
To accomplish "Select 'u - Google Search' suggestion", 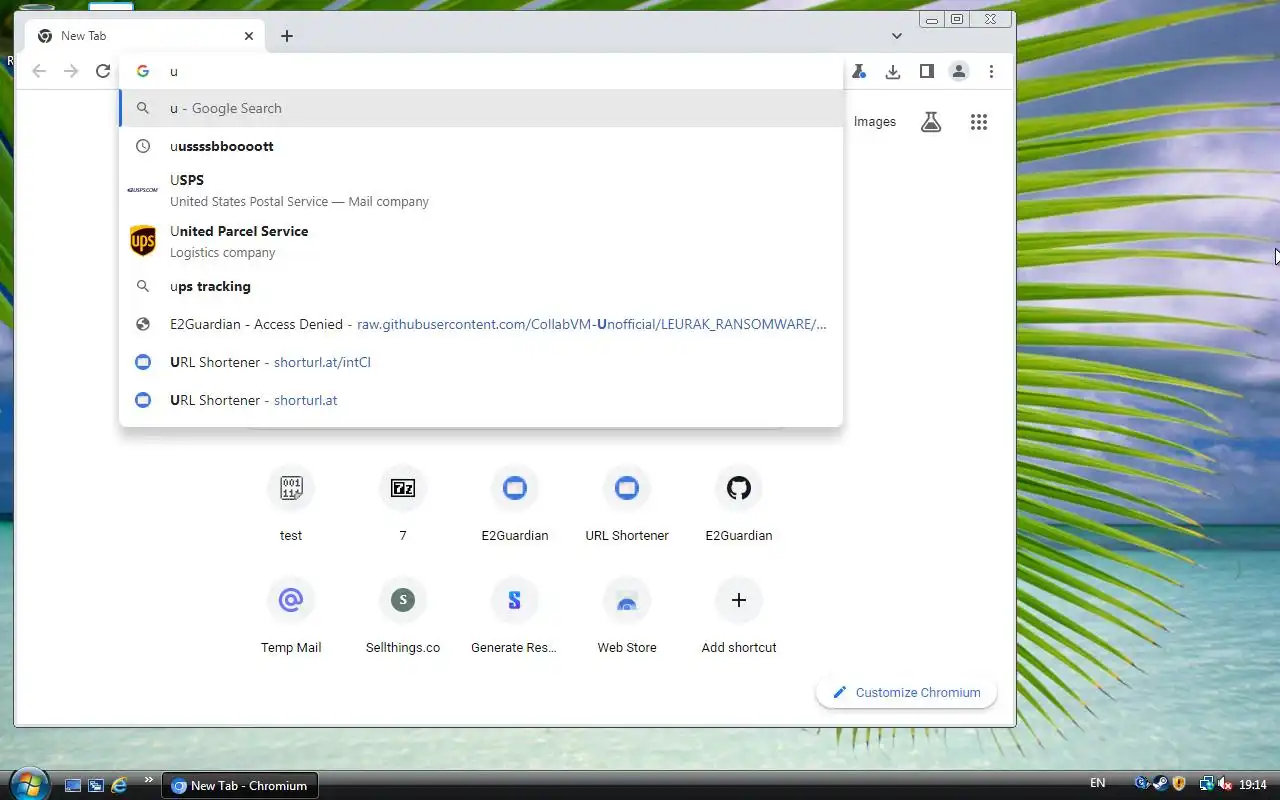I will pos(481,108).
